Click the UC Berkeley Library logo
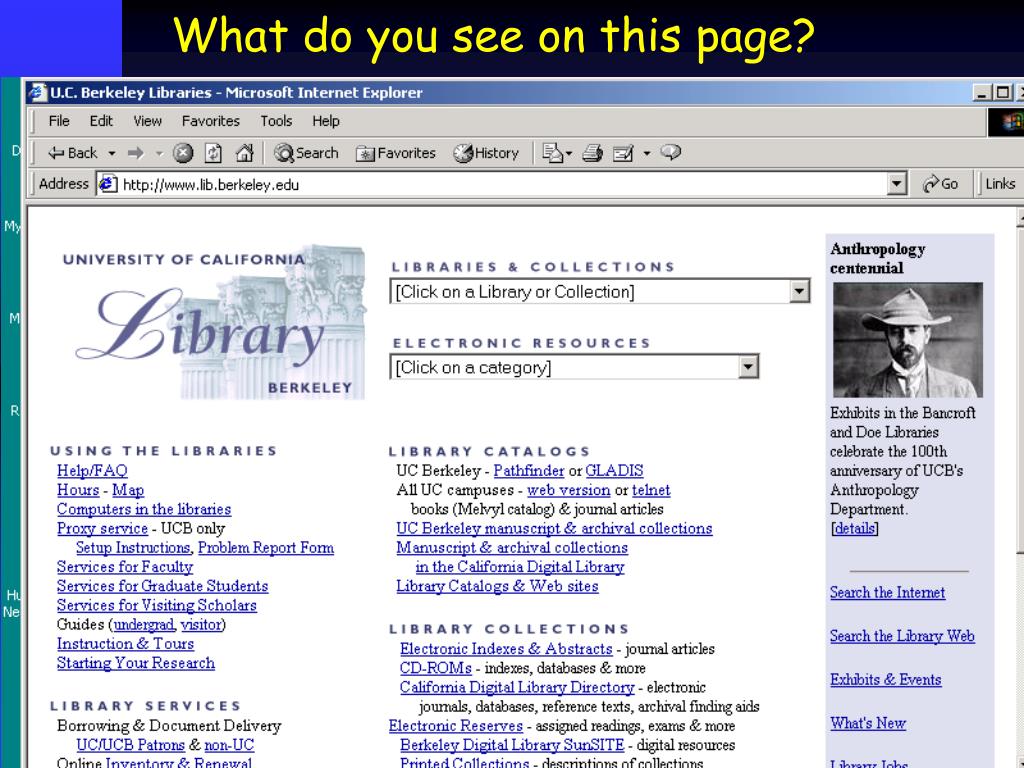The width and height of the screenshot is (1024, 768). pyautogui.click(x=214, y=323)
